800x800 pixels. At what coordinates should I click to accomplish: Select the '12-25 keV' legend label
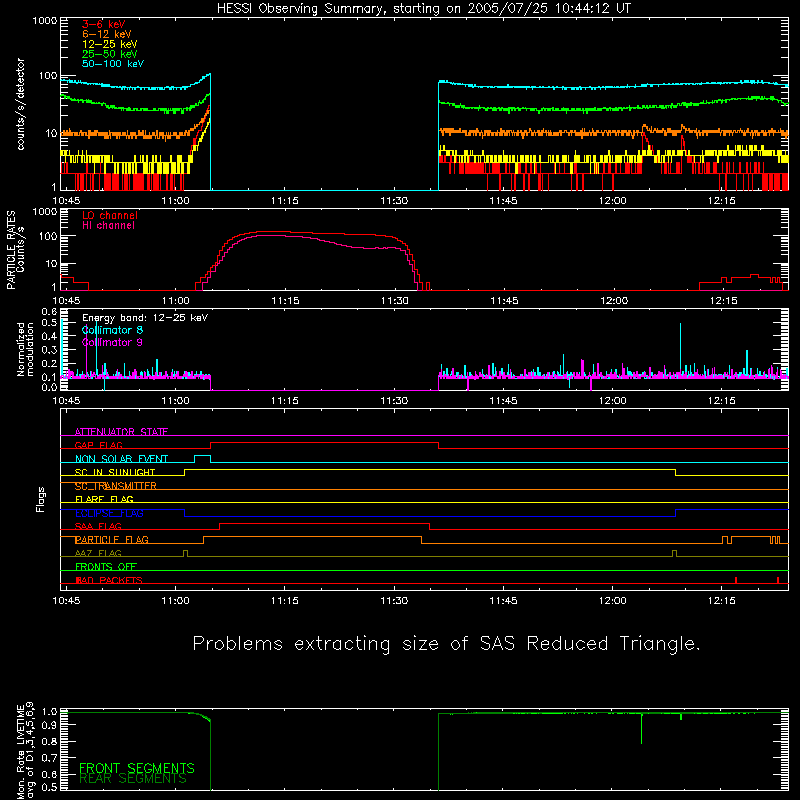click(x=110, y=44)
